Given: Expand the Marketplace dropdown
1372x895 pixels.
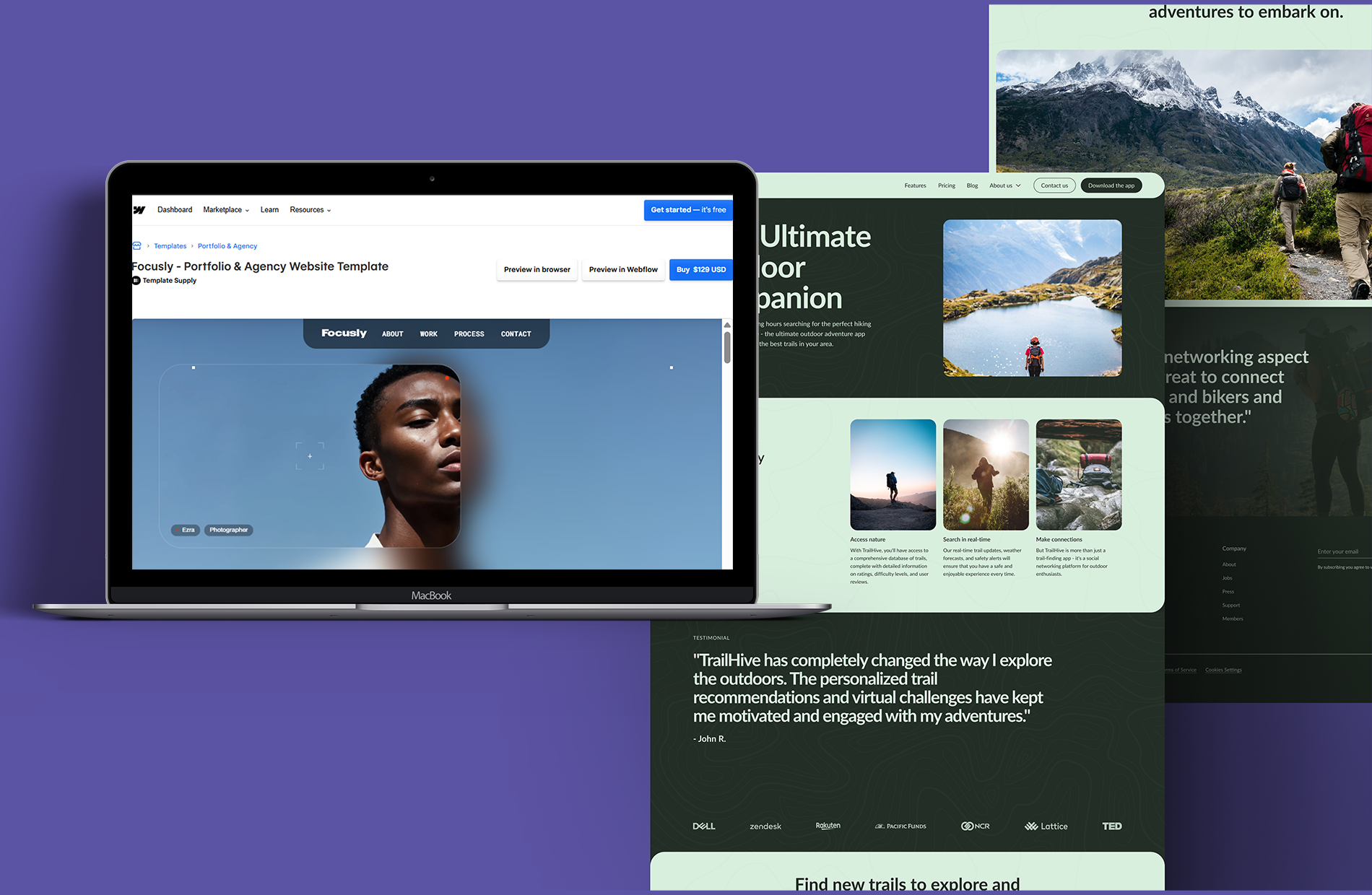Looking at the screenshot, I should pos(226,210).
